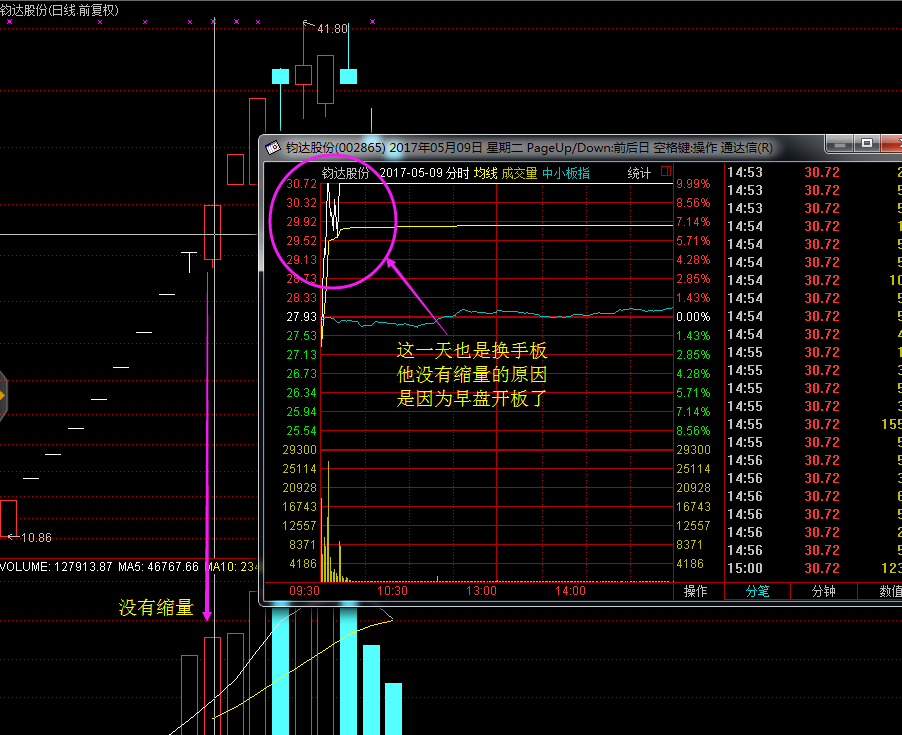Click the first cyan candle on the daily chart
Image resolution: width=902 pixels, height=735 pixels.
pos(280,76)
